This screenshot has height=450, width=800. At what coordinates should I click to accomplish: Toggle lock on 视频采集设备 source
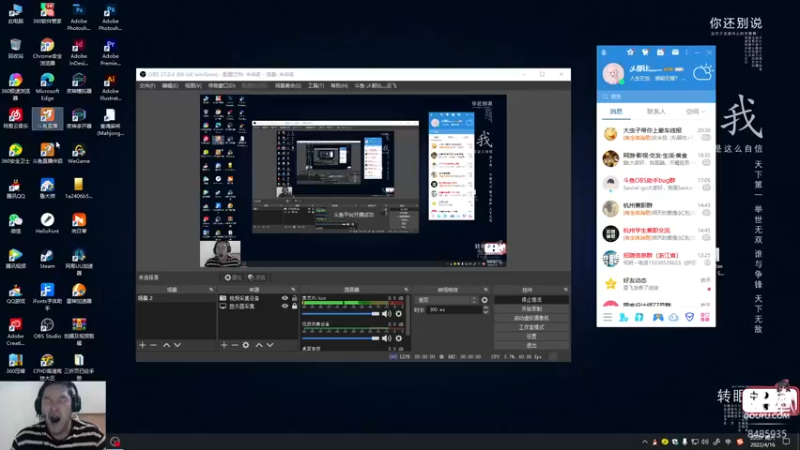(294, 298)
